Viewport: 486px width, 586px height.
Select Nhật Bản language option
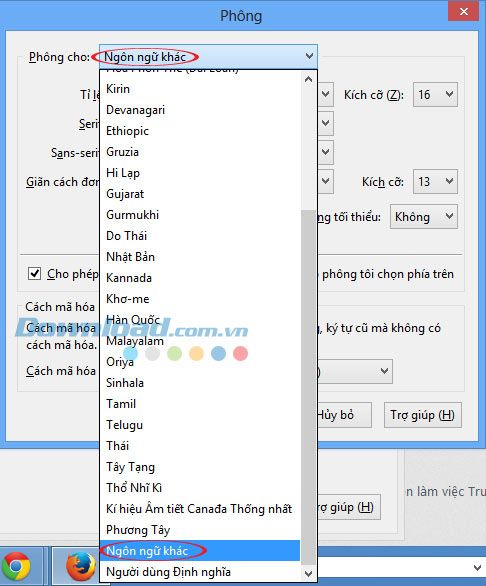click(200, 257)
